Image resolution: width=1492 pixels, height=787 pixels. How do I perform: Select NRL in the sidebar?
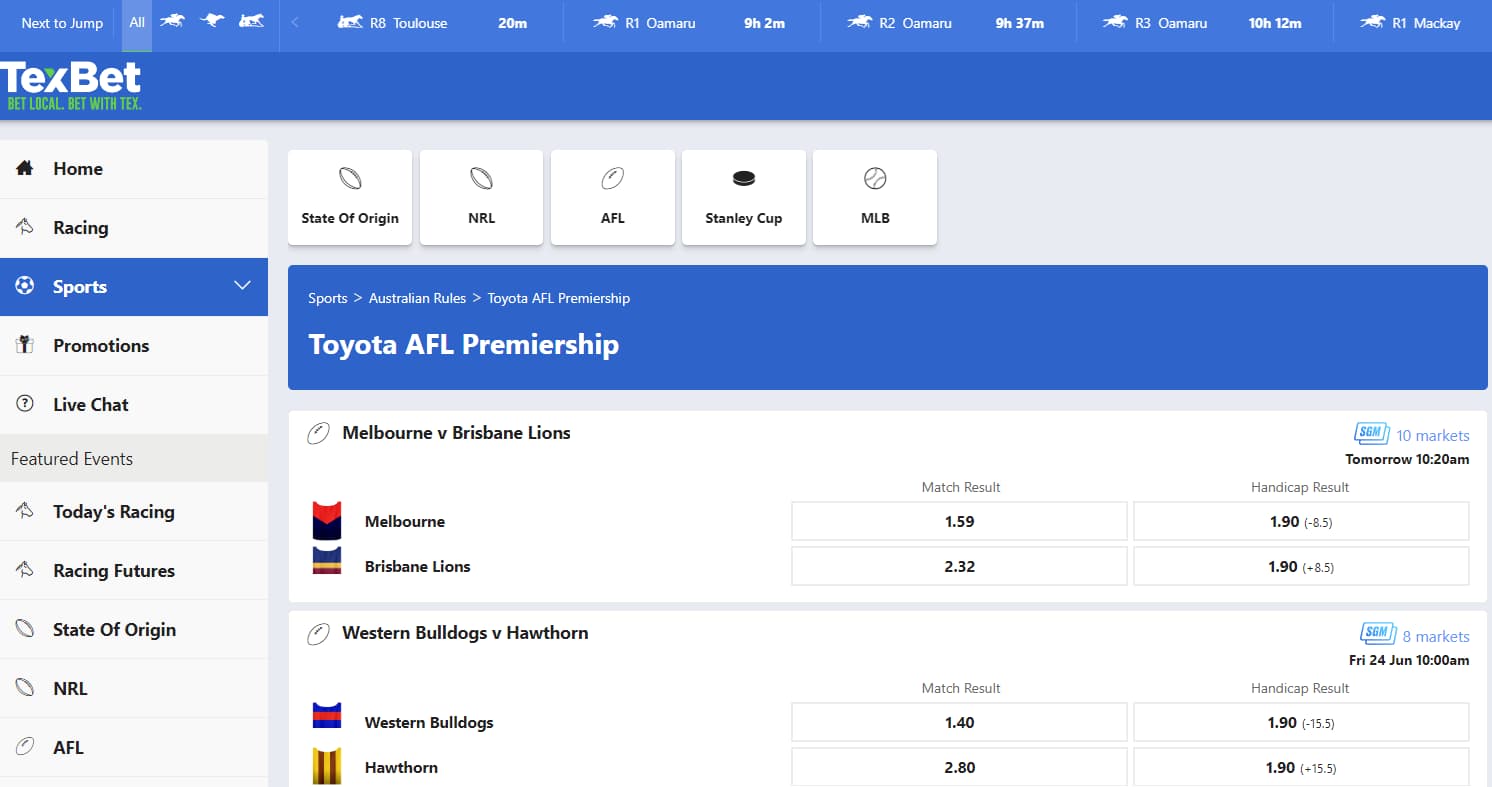pyautogui.click(x=134, y=689)
